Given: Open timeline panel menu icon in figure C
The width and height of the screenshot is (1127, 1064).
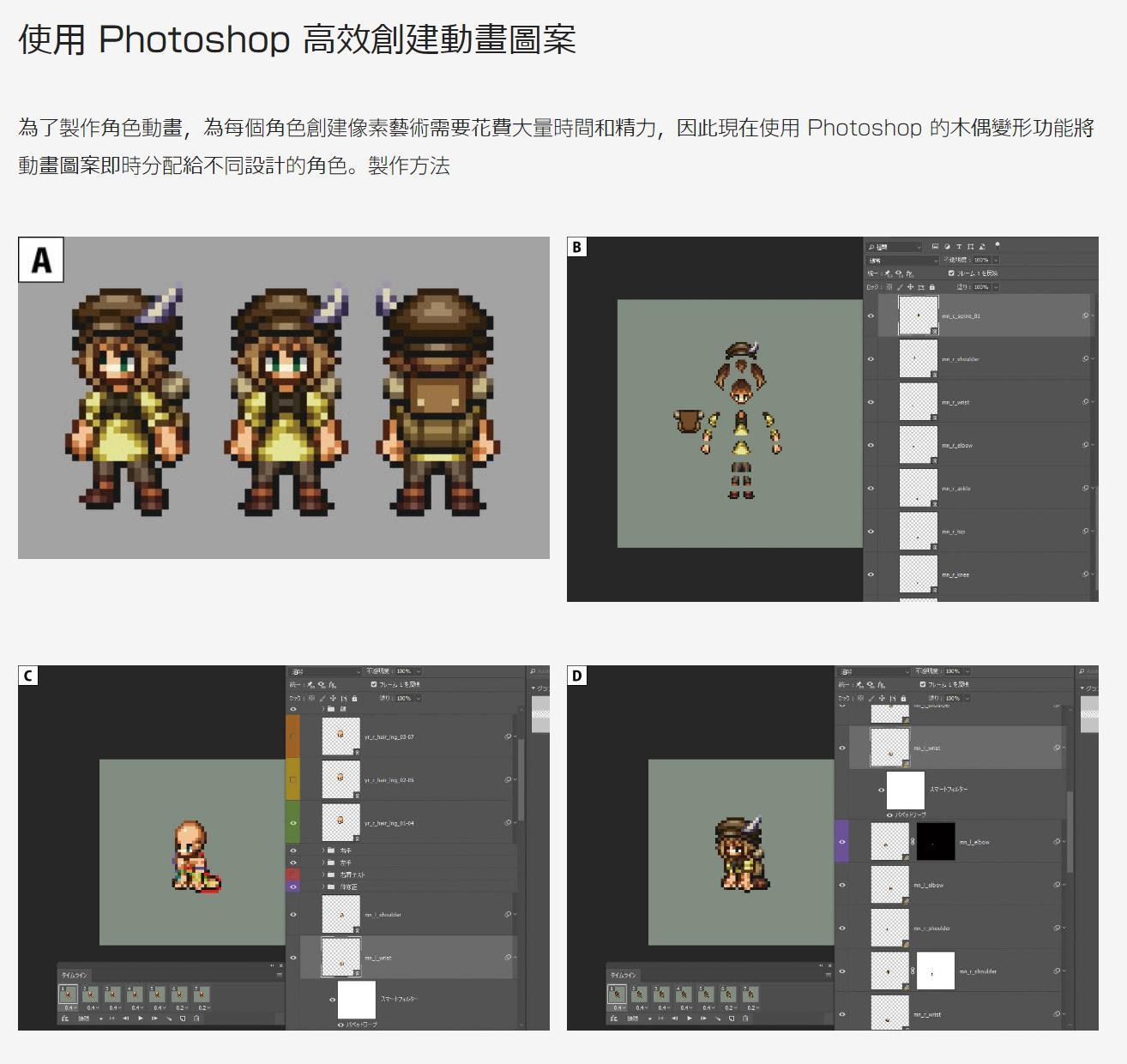Looking at the screenshot, I should [x=280, y=976].
